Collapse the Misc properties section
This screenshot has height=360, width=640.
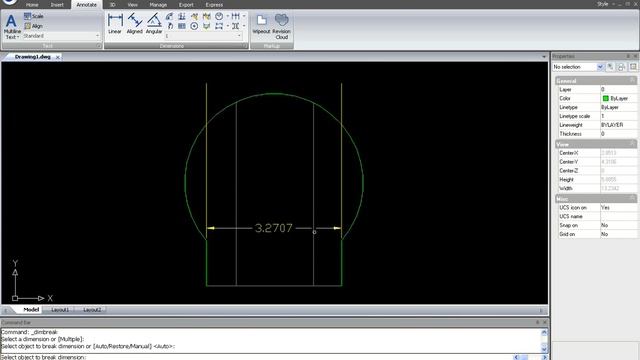tap(632, 198)
